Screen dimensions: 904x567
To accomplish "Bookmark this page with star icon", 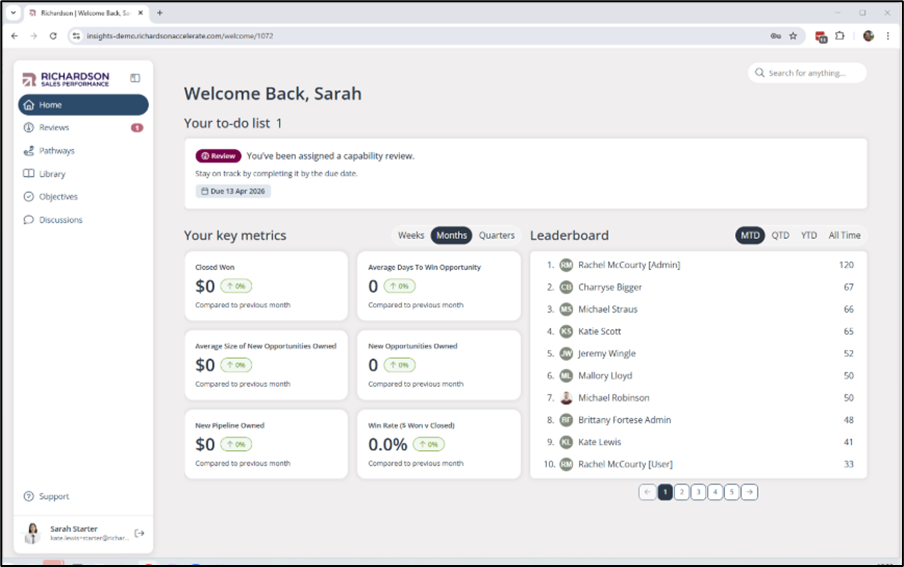I will 793,36.
